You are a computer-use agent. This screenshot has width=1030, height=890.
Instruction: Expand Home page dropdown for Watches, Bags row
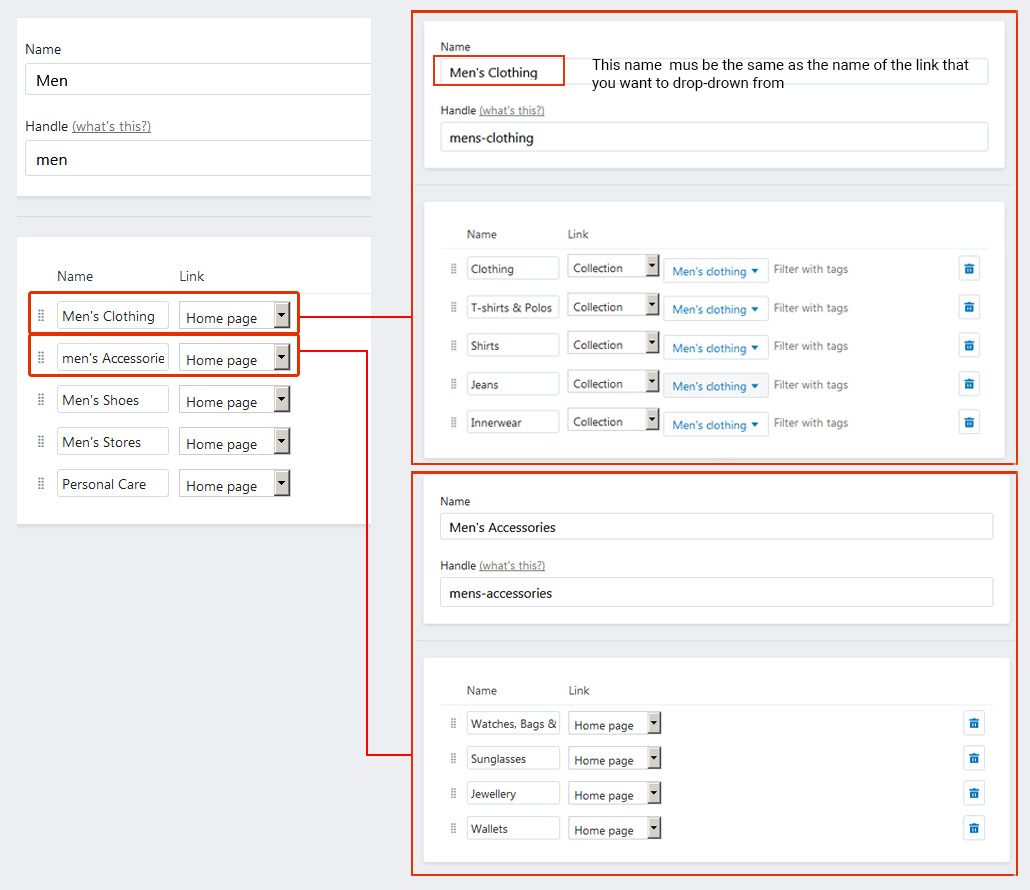614,724
